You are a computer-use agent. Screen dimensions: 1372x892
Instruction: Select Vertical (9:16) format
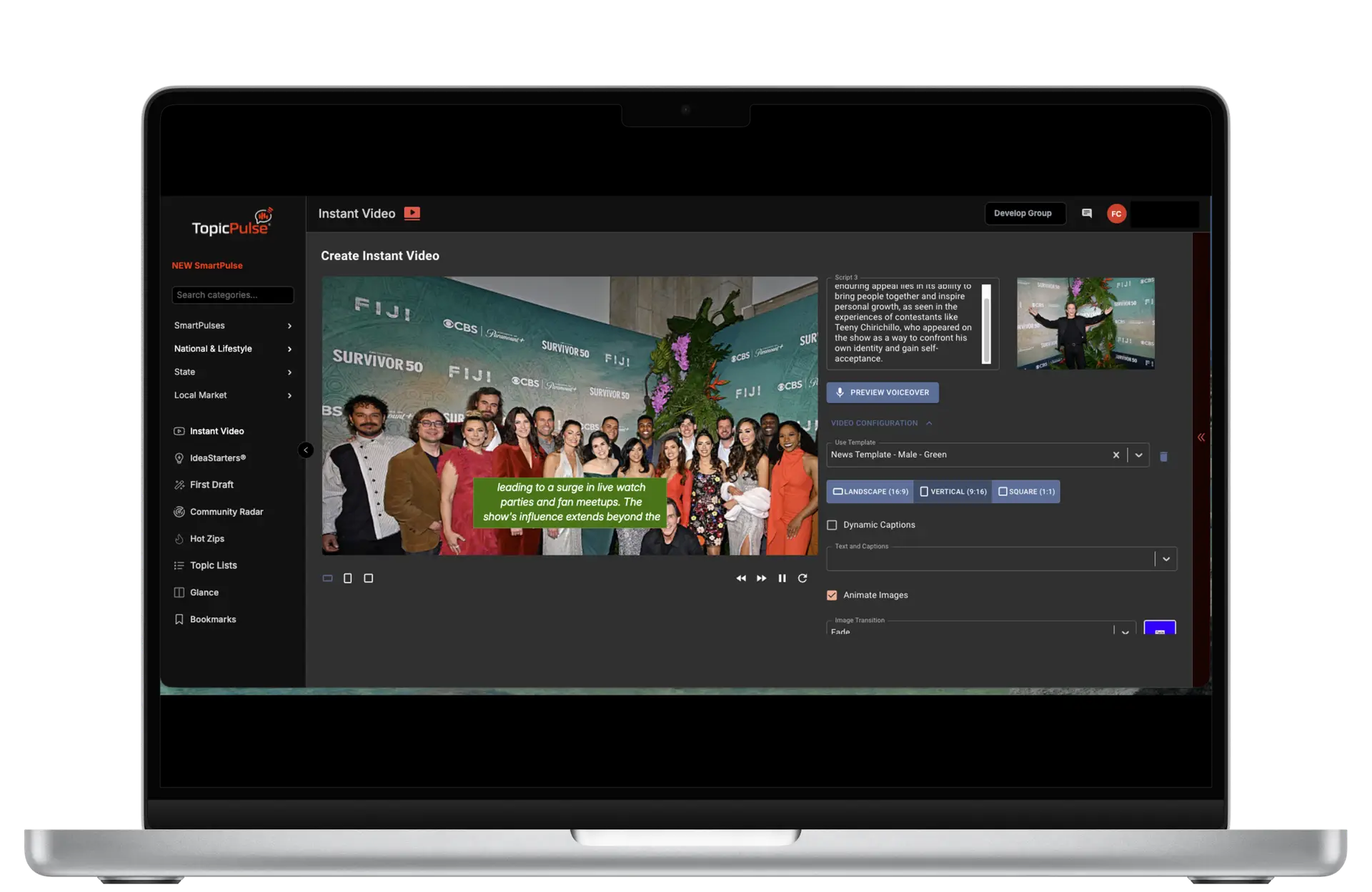coord(953,492)
